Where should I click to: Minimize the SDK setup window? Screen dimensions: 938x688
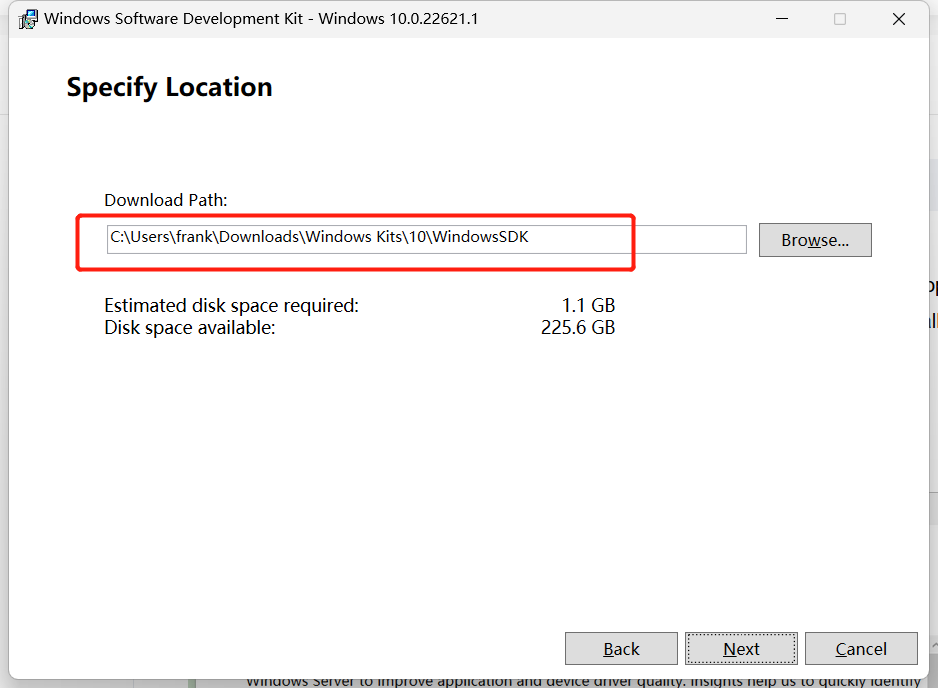click(782, 19)
